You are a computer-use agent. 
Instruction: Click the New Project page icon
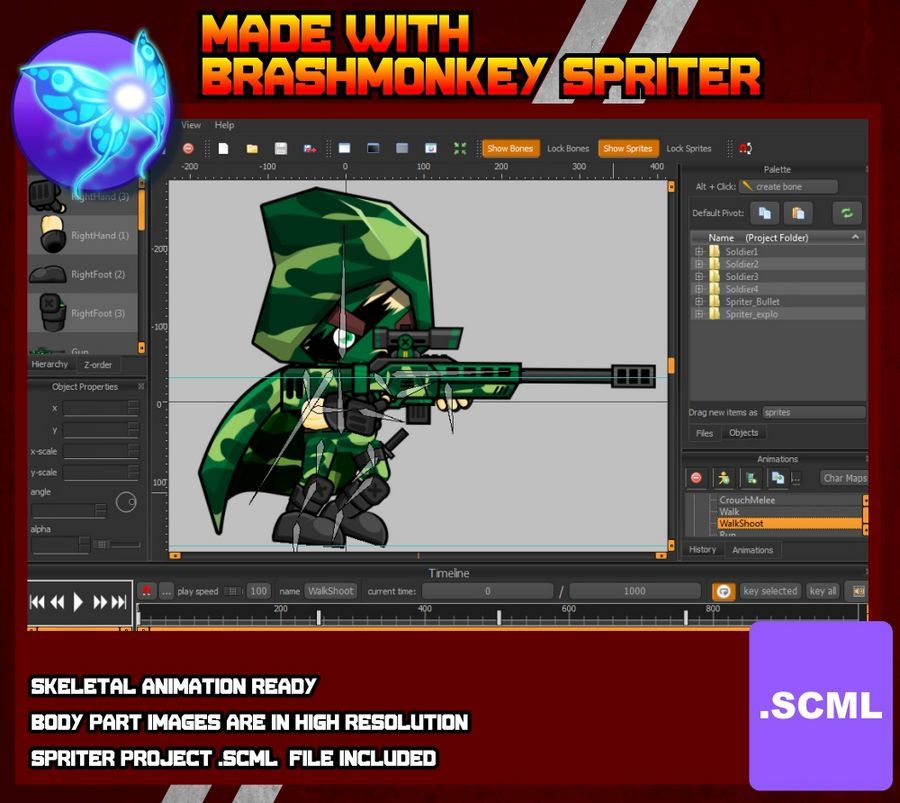223,149
